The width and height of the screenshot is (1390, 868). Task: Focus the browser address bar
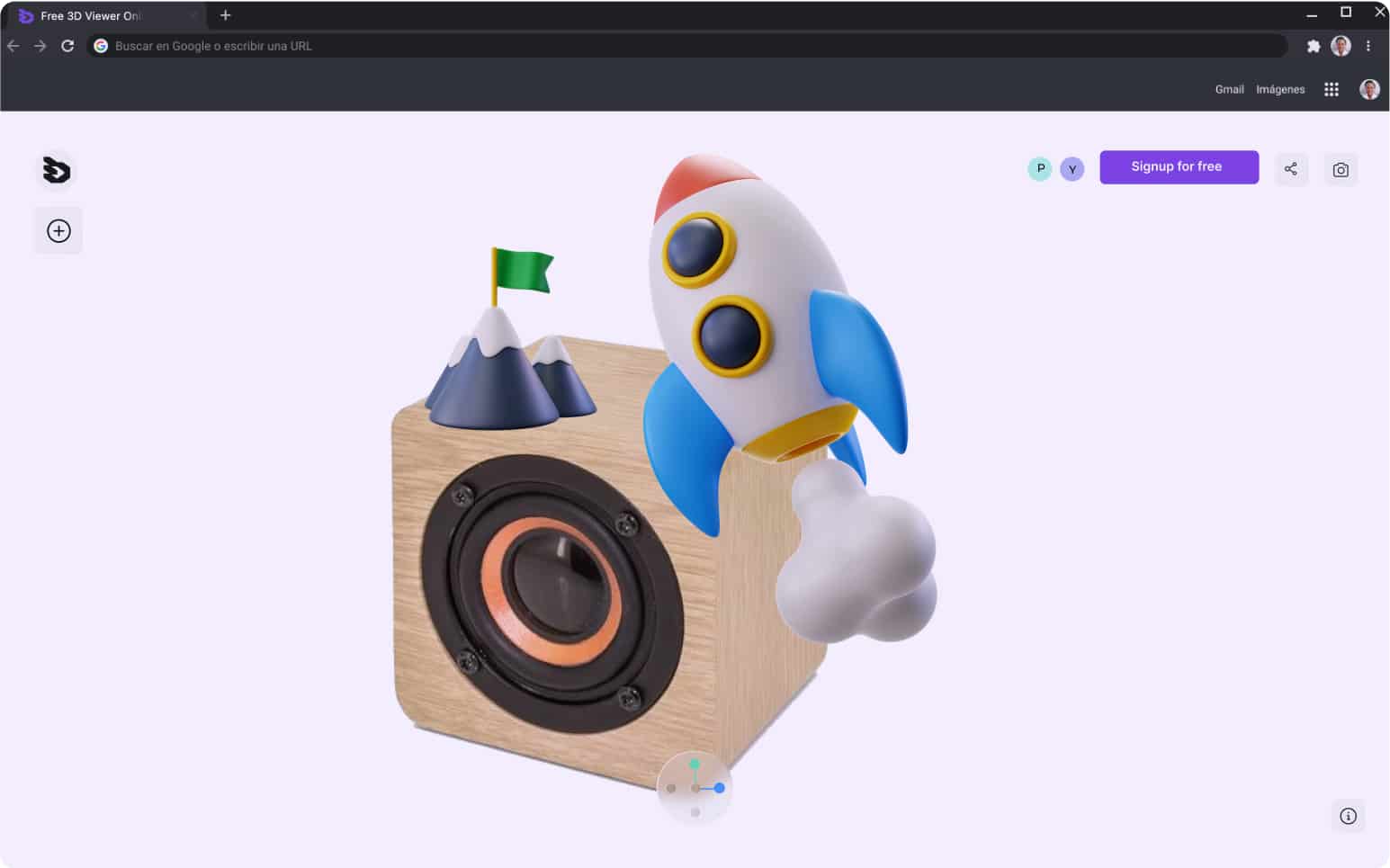click(x=686, y=46)
